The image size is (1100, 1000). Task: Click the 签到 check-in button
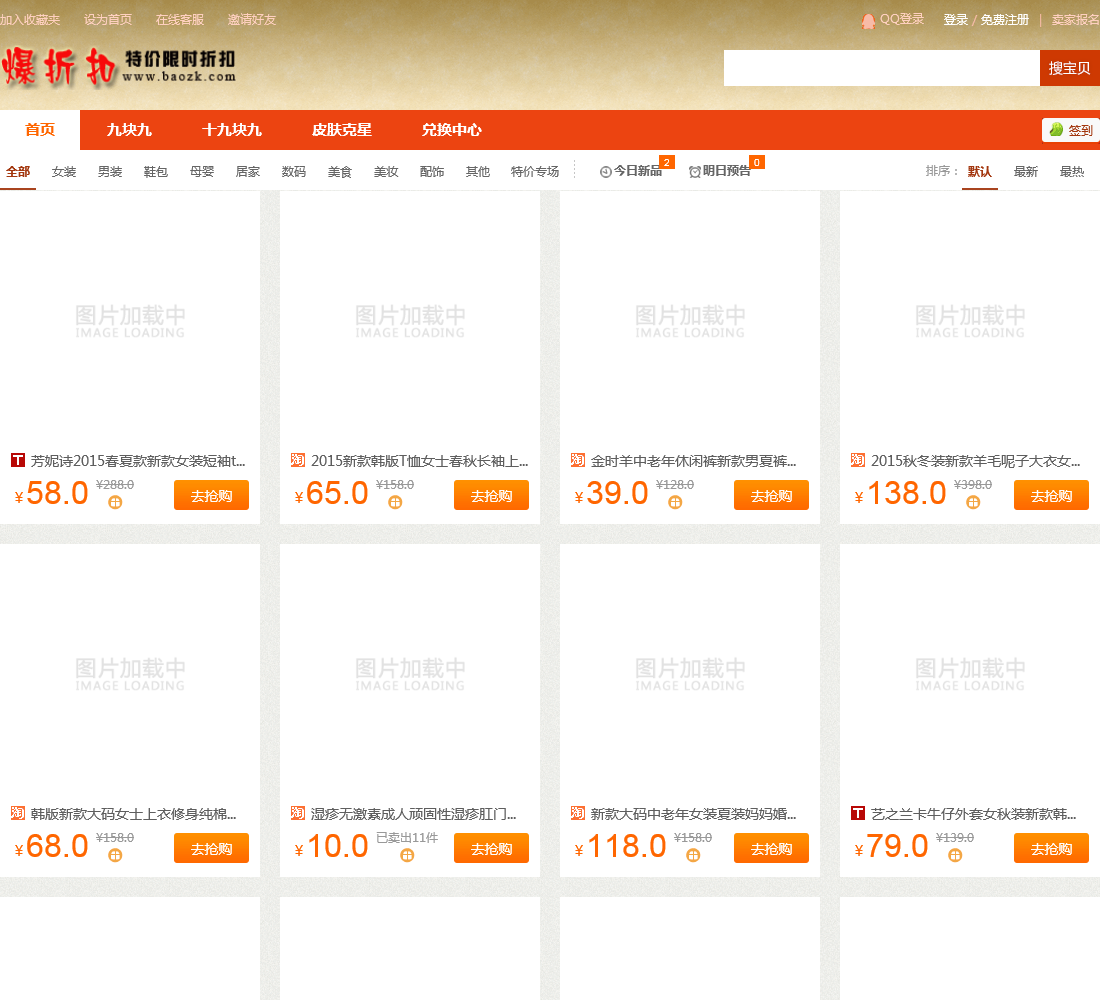[1071, 130]
